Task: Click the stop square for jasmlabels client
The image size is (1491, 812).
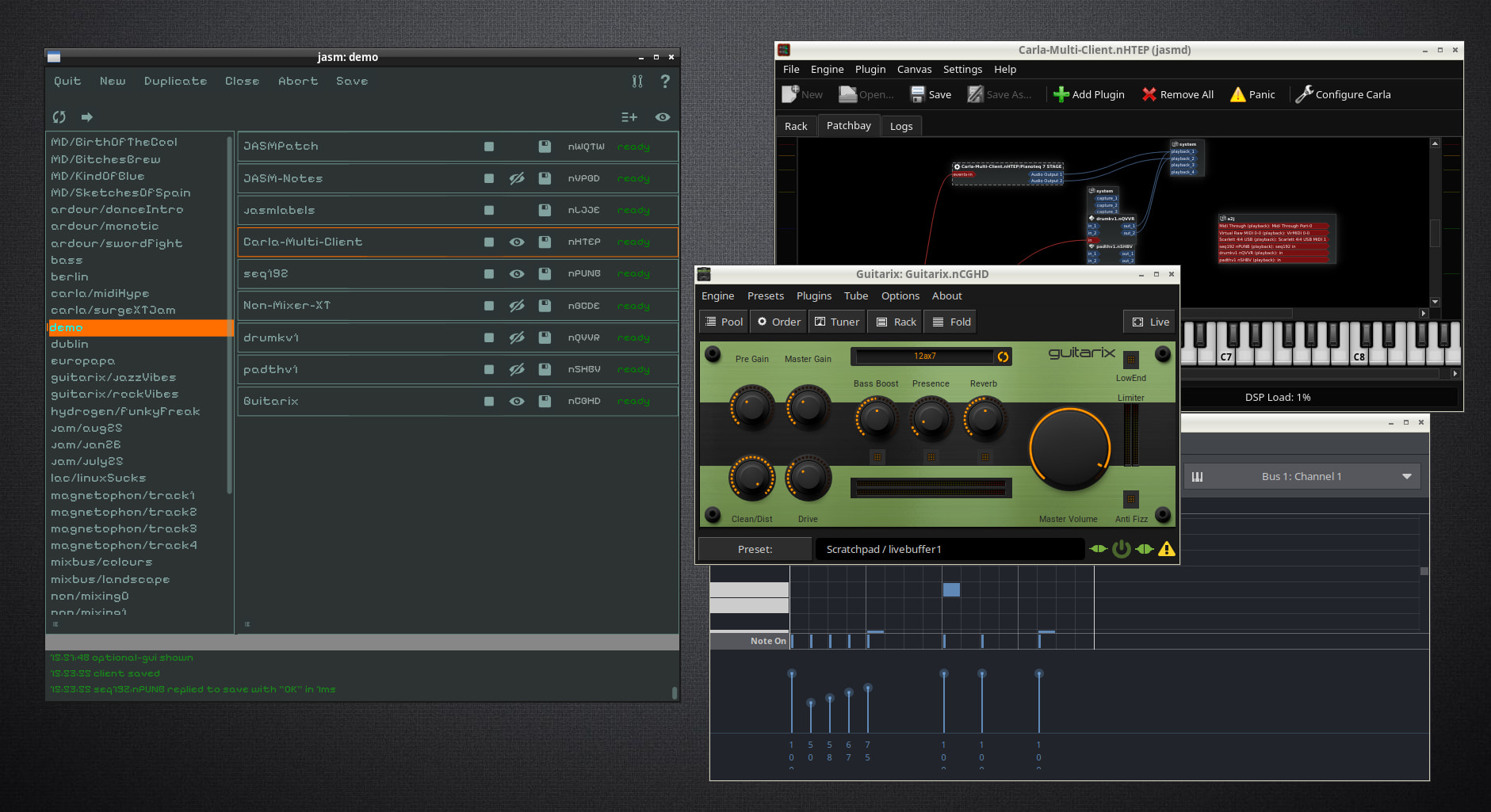Action: pyautogui.click(x=489, y=210)
